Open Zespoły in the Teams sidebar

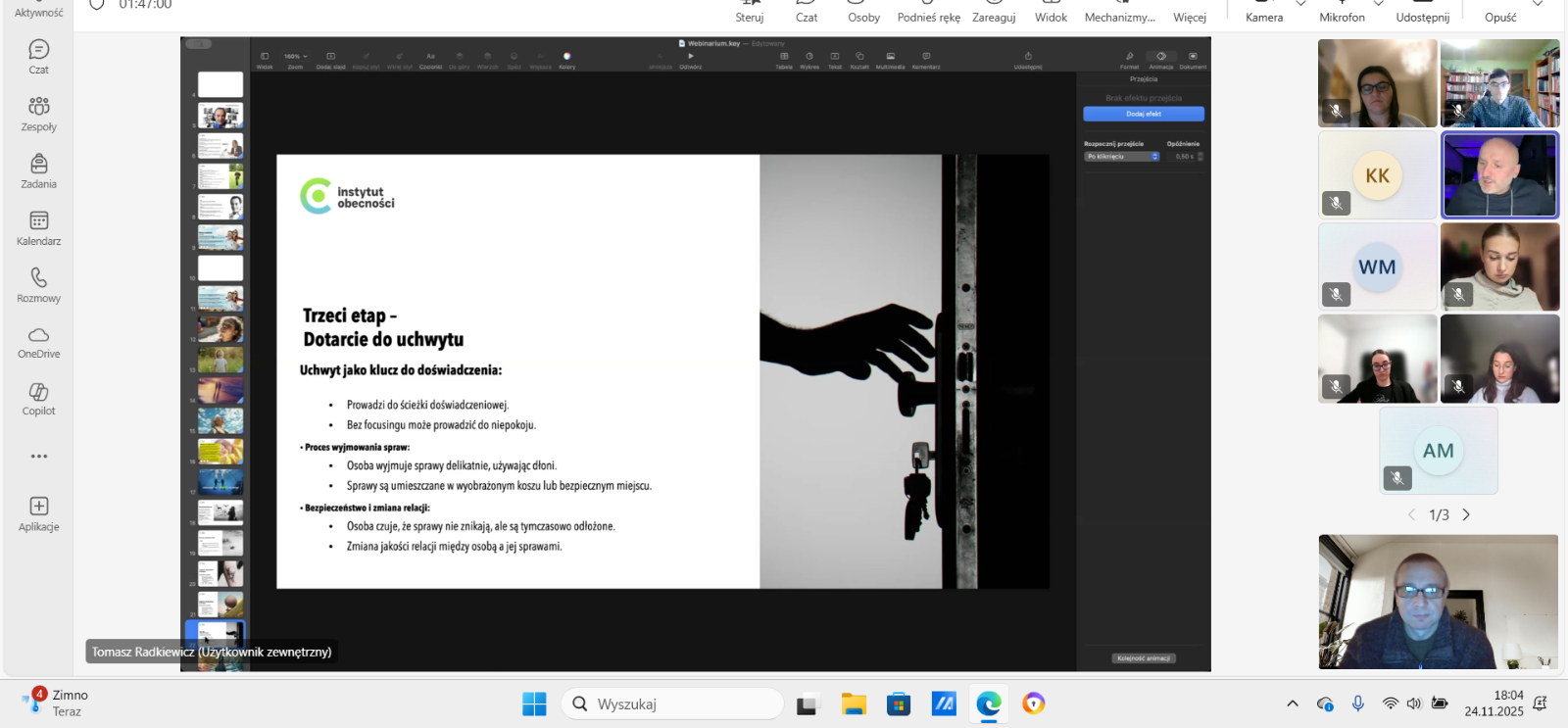[38, 113]
